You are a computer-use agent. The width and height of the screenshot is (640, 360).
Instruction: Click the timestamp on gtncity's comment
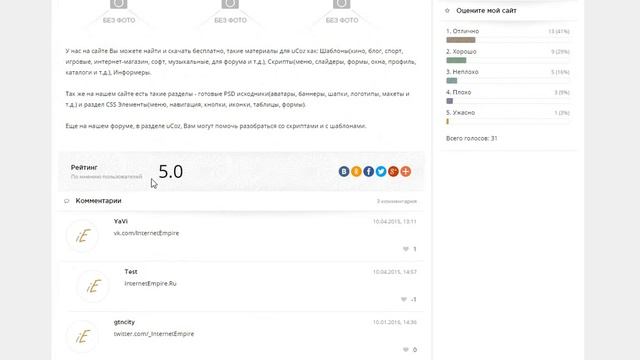(x=395, y=322)
